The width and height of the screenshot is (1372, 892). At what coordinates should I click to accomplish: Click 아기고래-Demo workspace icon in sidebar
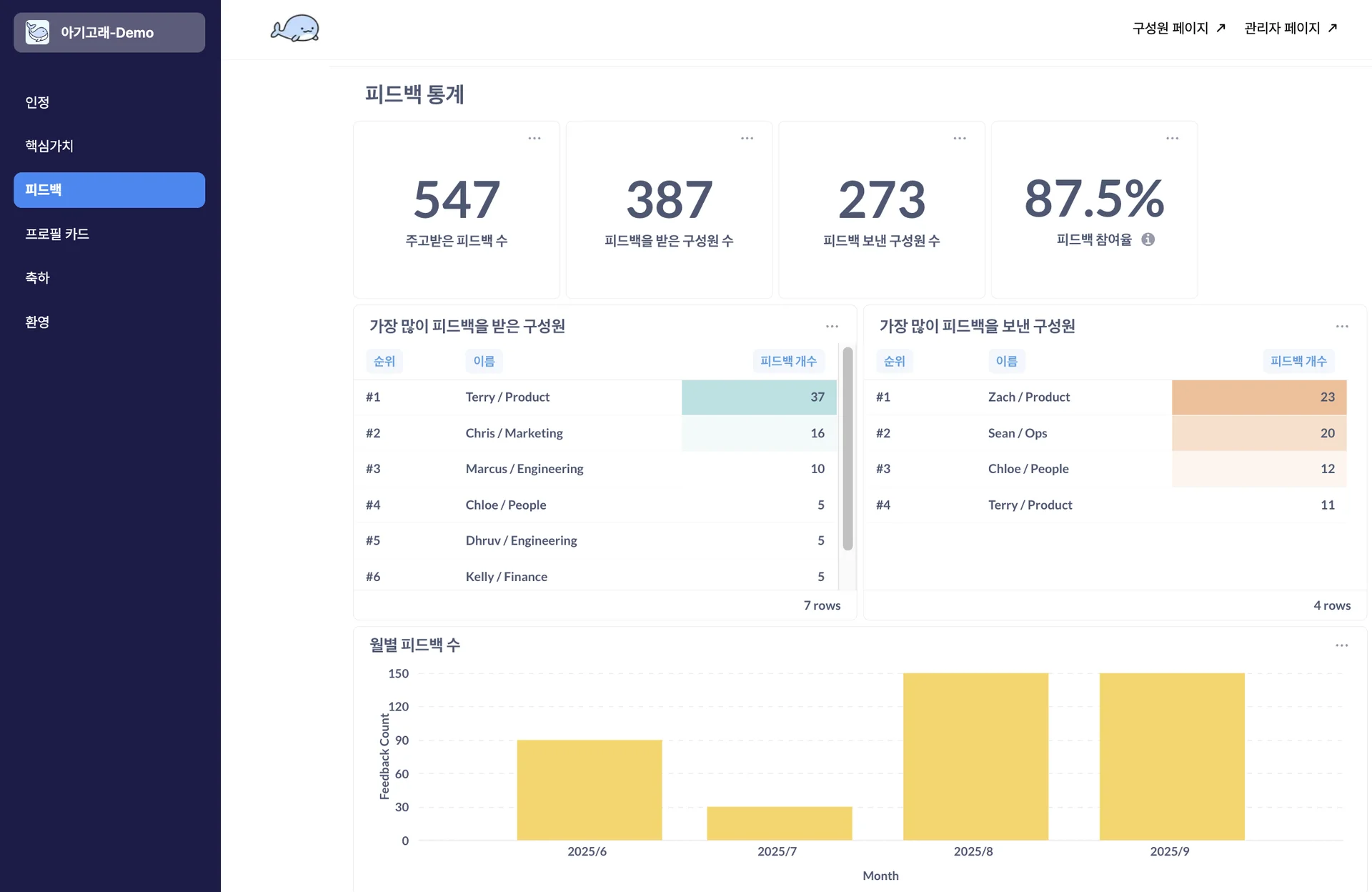click(37, 32)
